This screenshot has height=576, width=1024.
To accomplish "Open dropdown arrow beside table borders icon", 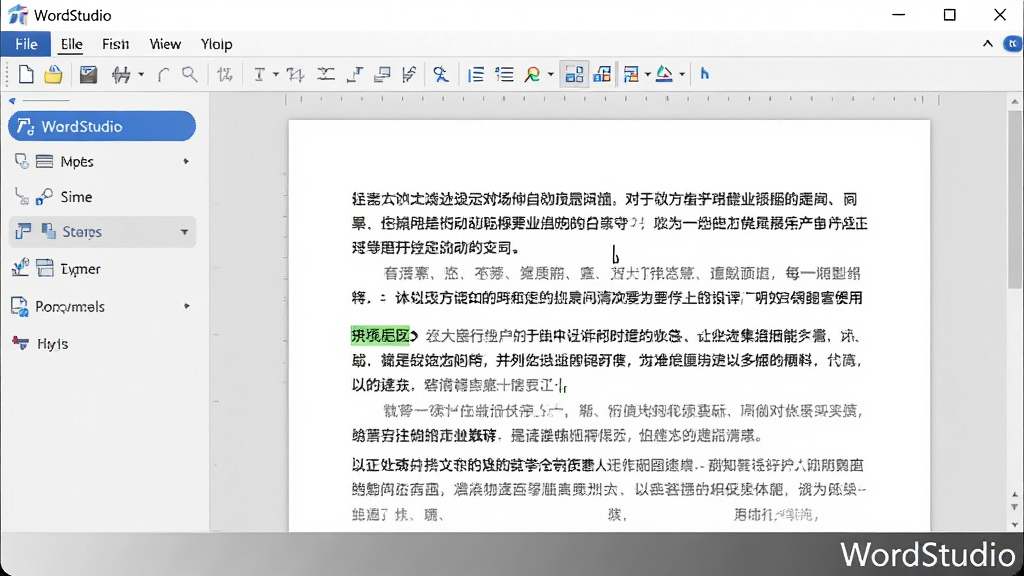I will (647, 74).
